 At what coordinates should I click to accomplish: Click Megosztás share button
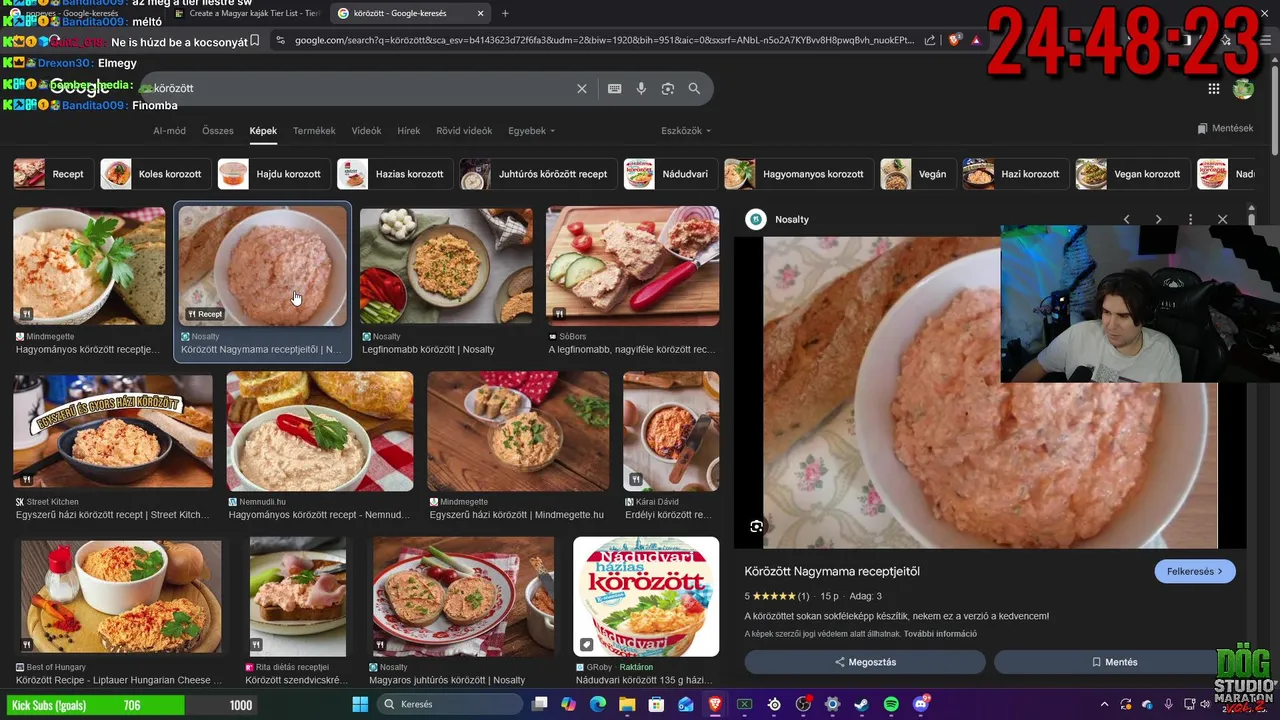point(865,662)
